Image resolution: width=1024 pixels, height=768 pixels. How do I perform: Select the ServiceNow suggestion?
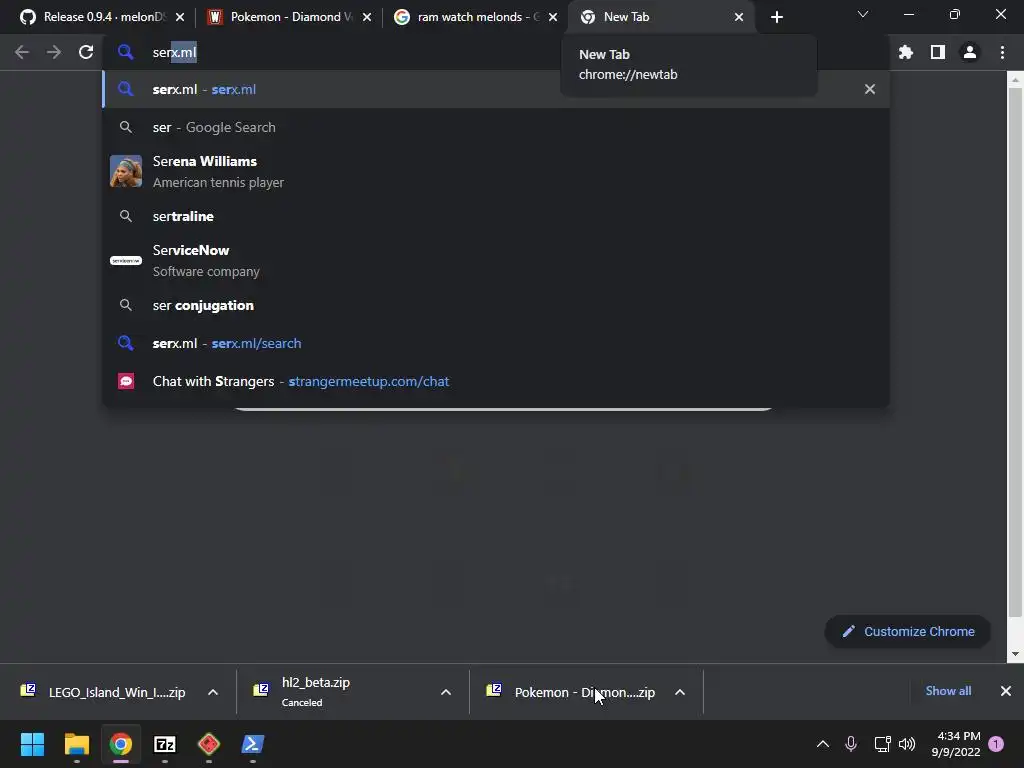[496, 261]
